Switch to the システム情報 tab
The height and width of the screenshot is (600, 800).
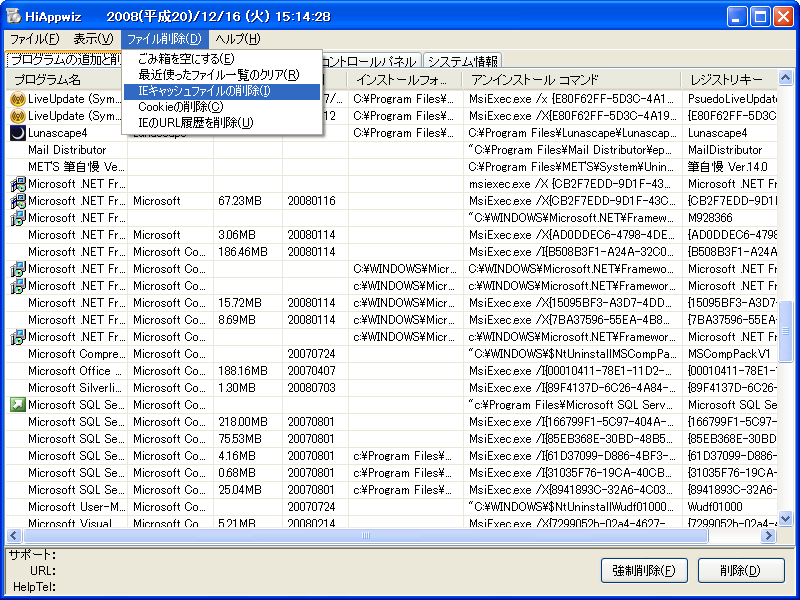pos(462,61)
